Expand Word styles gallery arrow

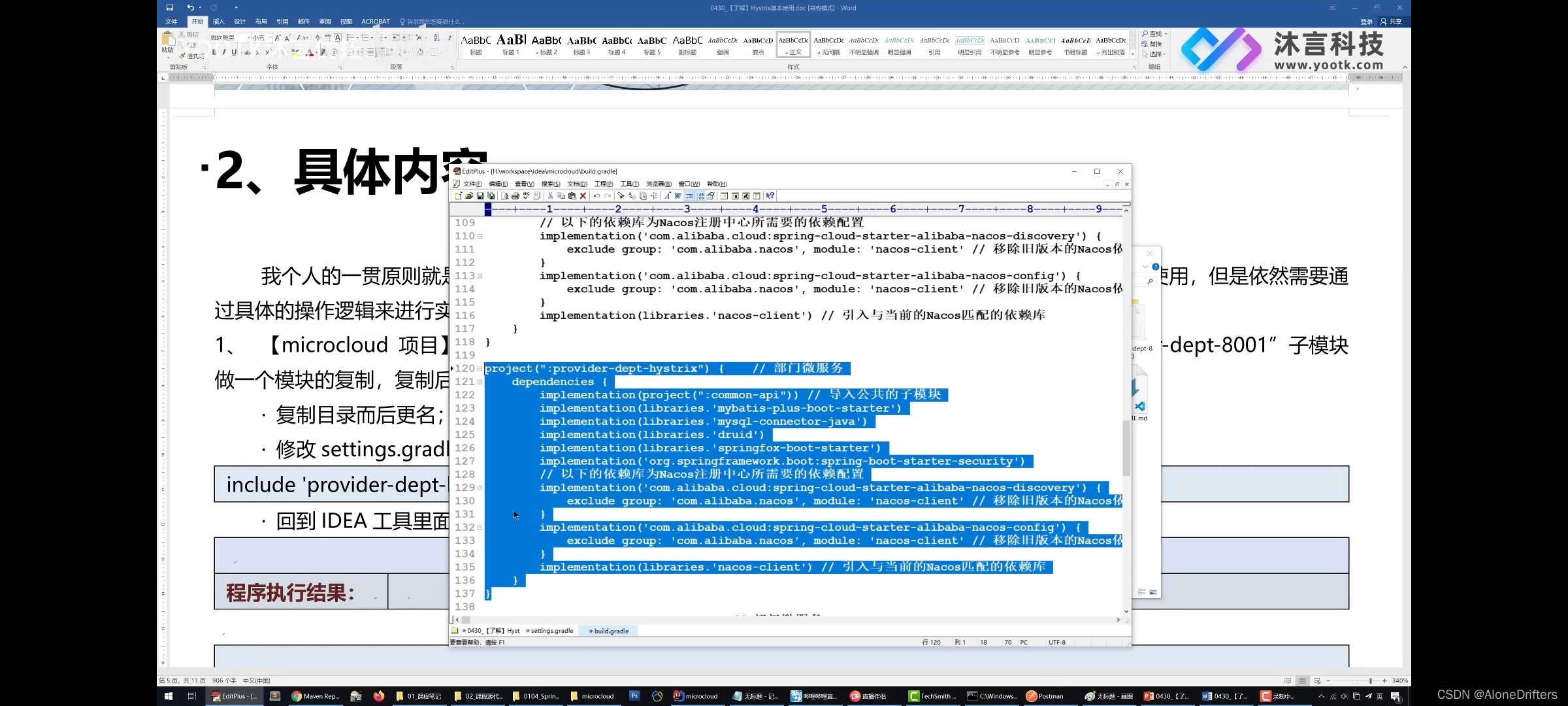[1132, 54]
